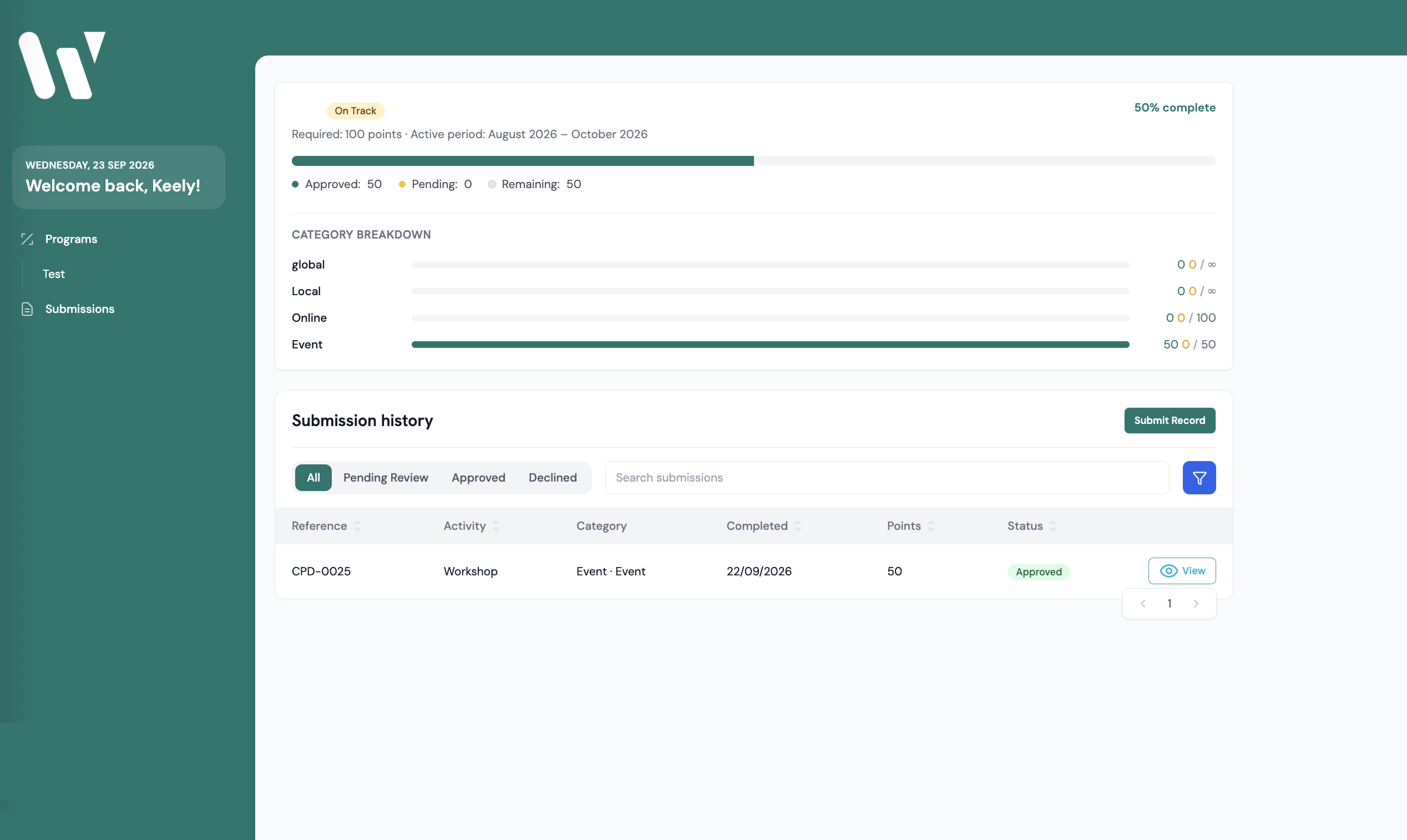Click the CPD-0025 reference cell
This screenshot has width=1407, height=840.
coord(321,571)
